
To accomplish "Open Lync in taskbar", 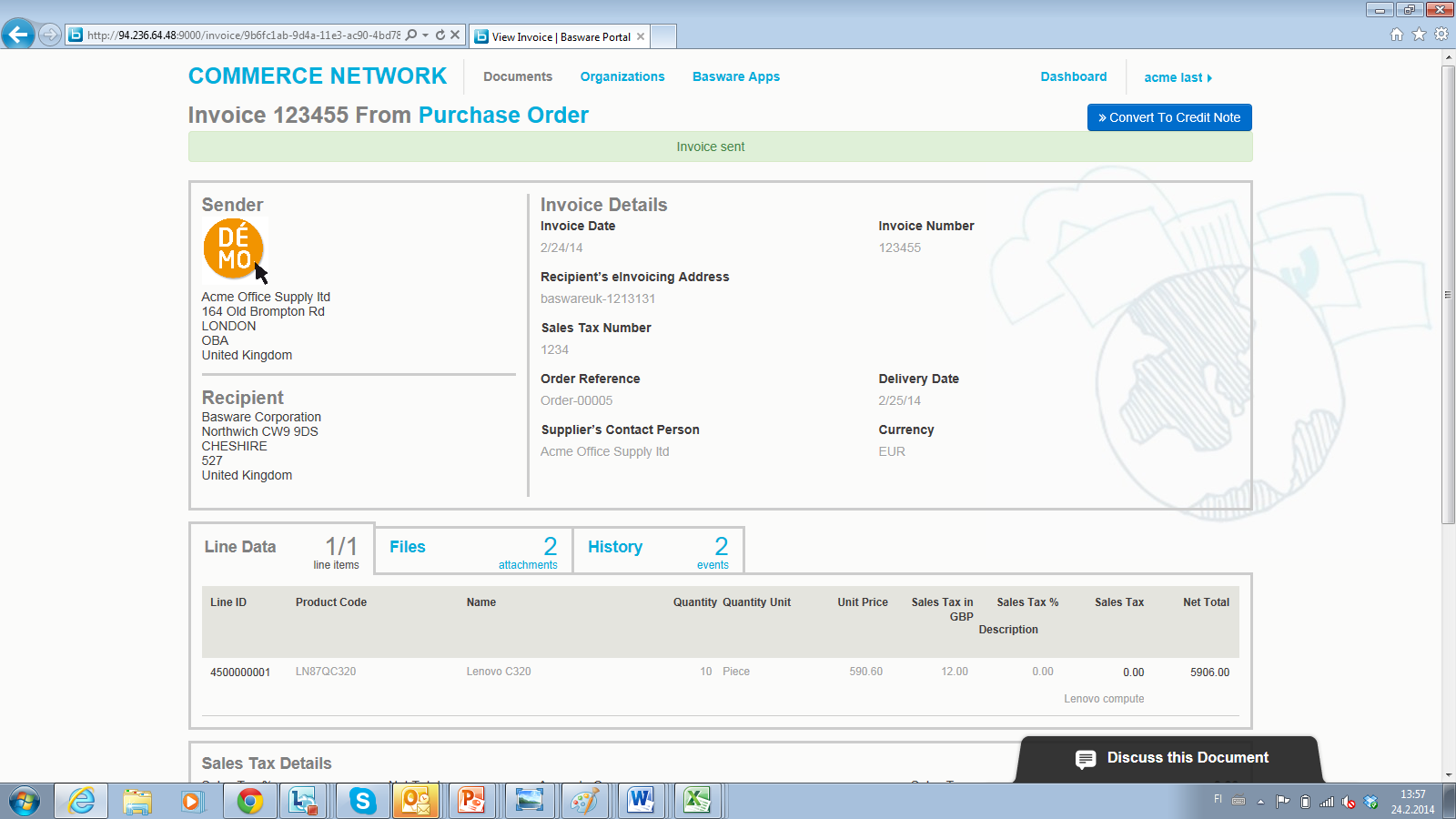I will pyautogui.click(x=303, y=801).
